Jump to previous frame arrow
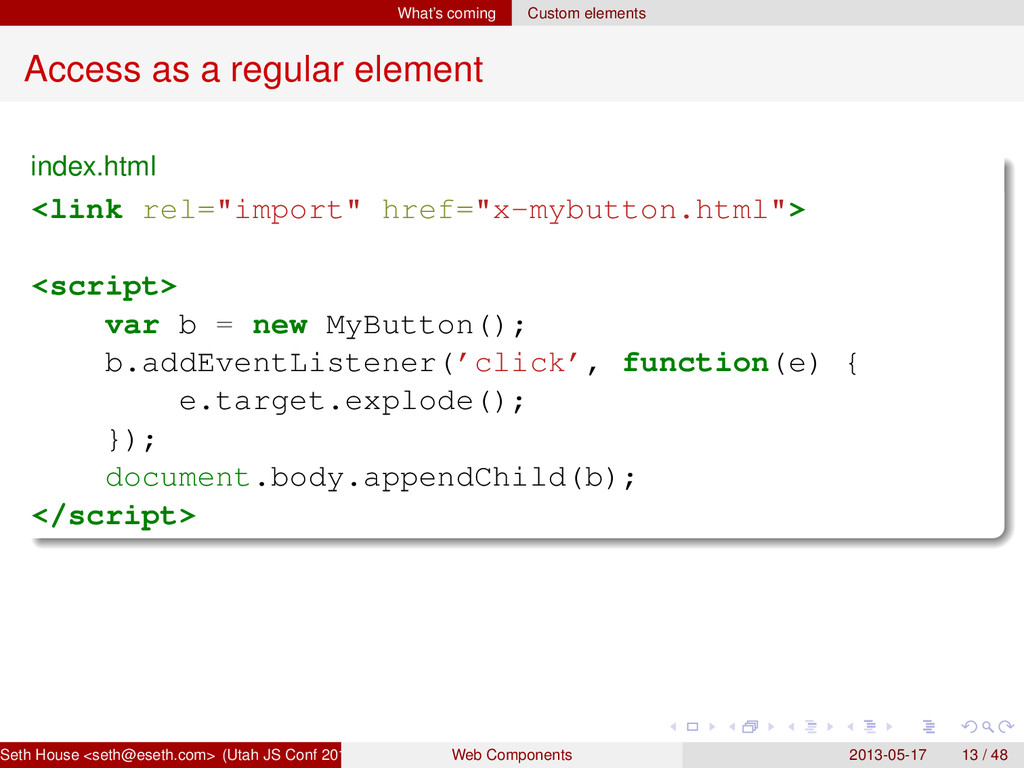Viewport: 1024px width, 768px height. coord(732,726)
